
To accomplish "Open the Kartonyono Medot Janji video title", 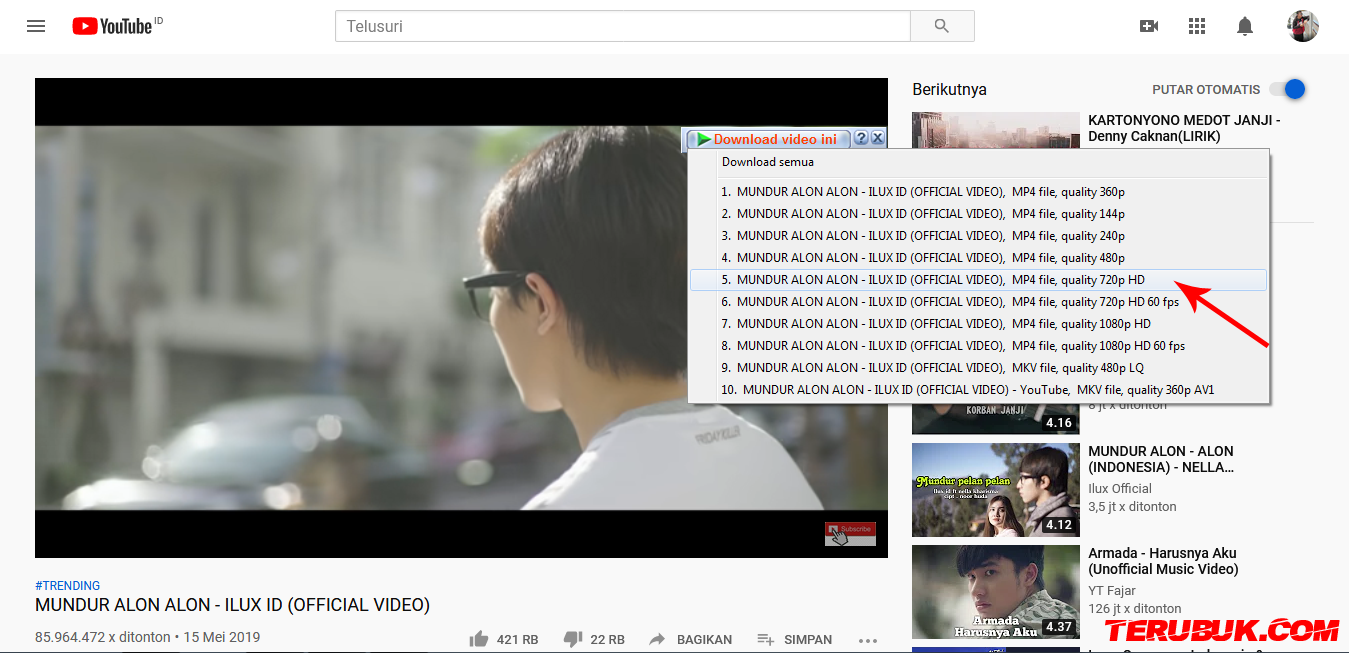I will 1184,128.
